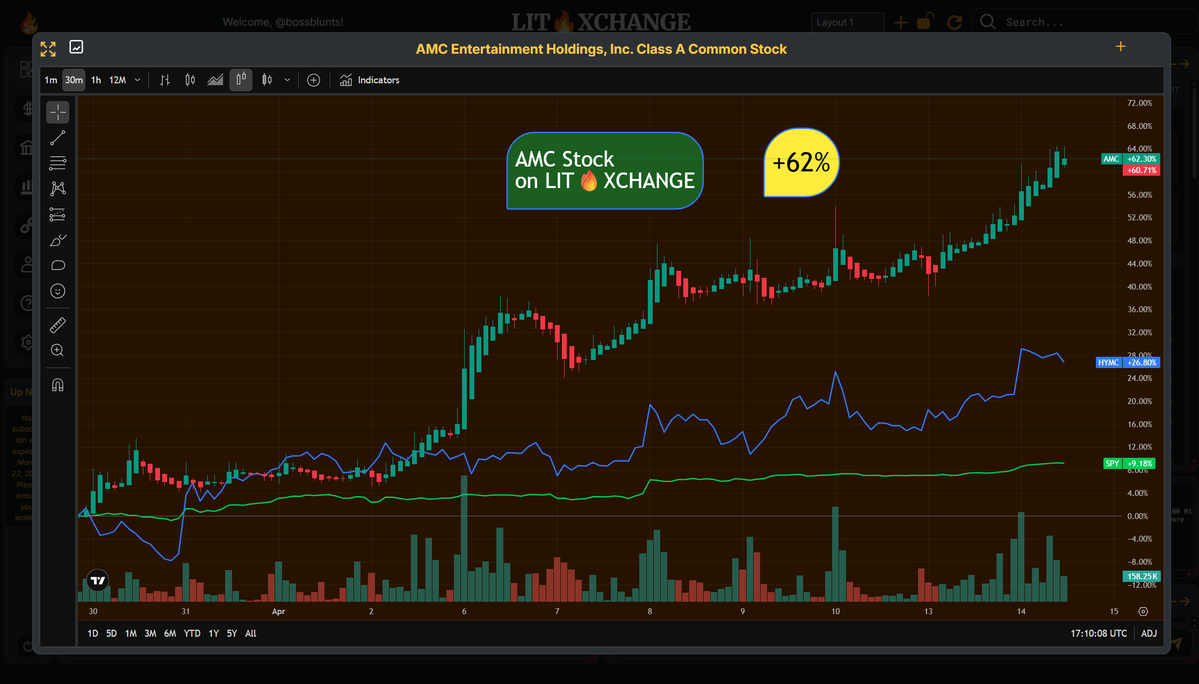The height and width of the screenshot is (684, 1199).
Task: Click the chart widget icon in title bar
Action: pos(76,47)
